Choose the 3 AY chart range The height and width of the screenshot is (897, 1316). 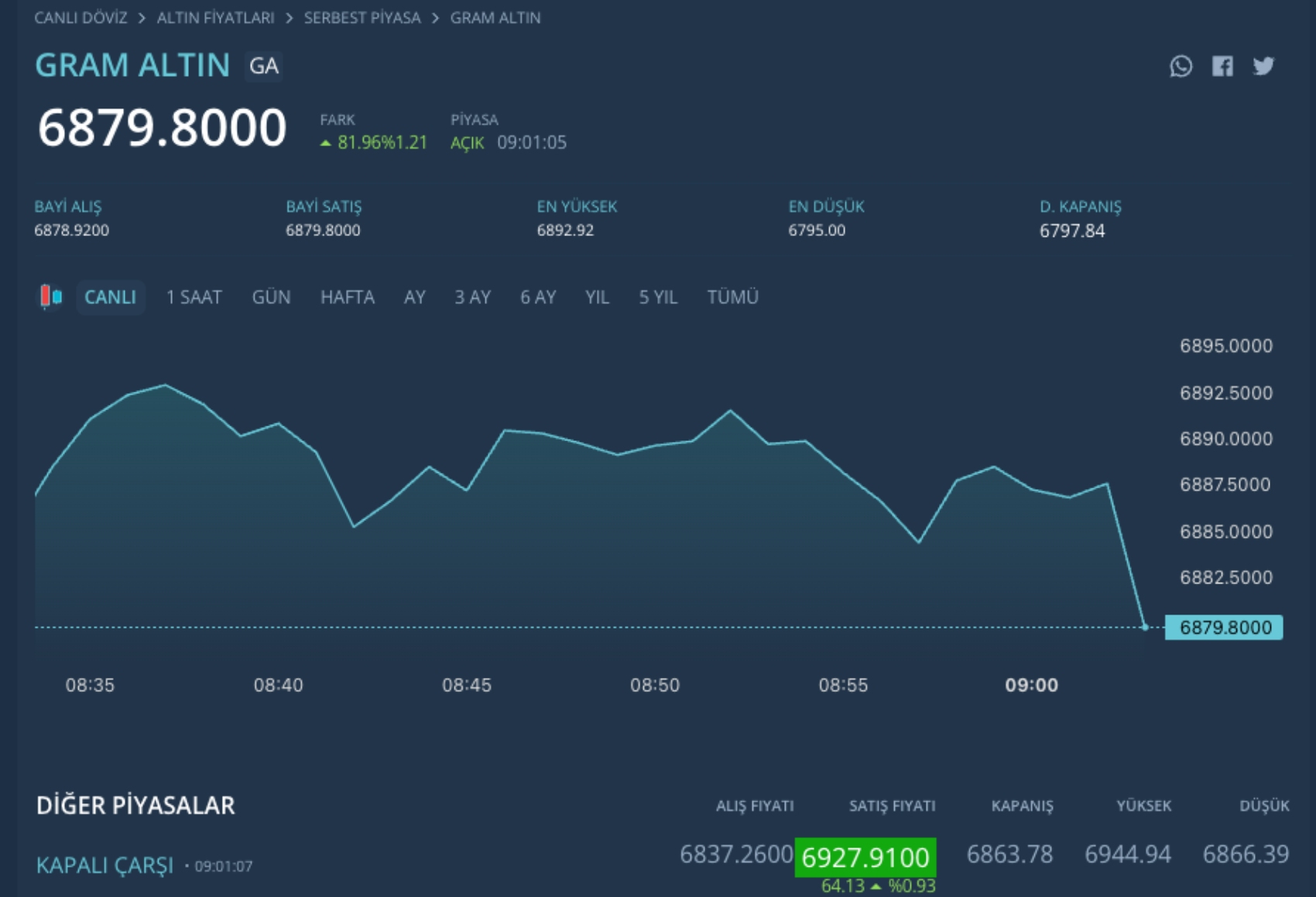(x=472, y=297)
